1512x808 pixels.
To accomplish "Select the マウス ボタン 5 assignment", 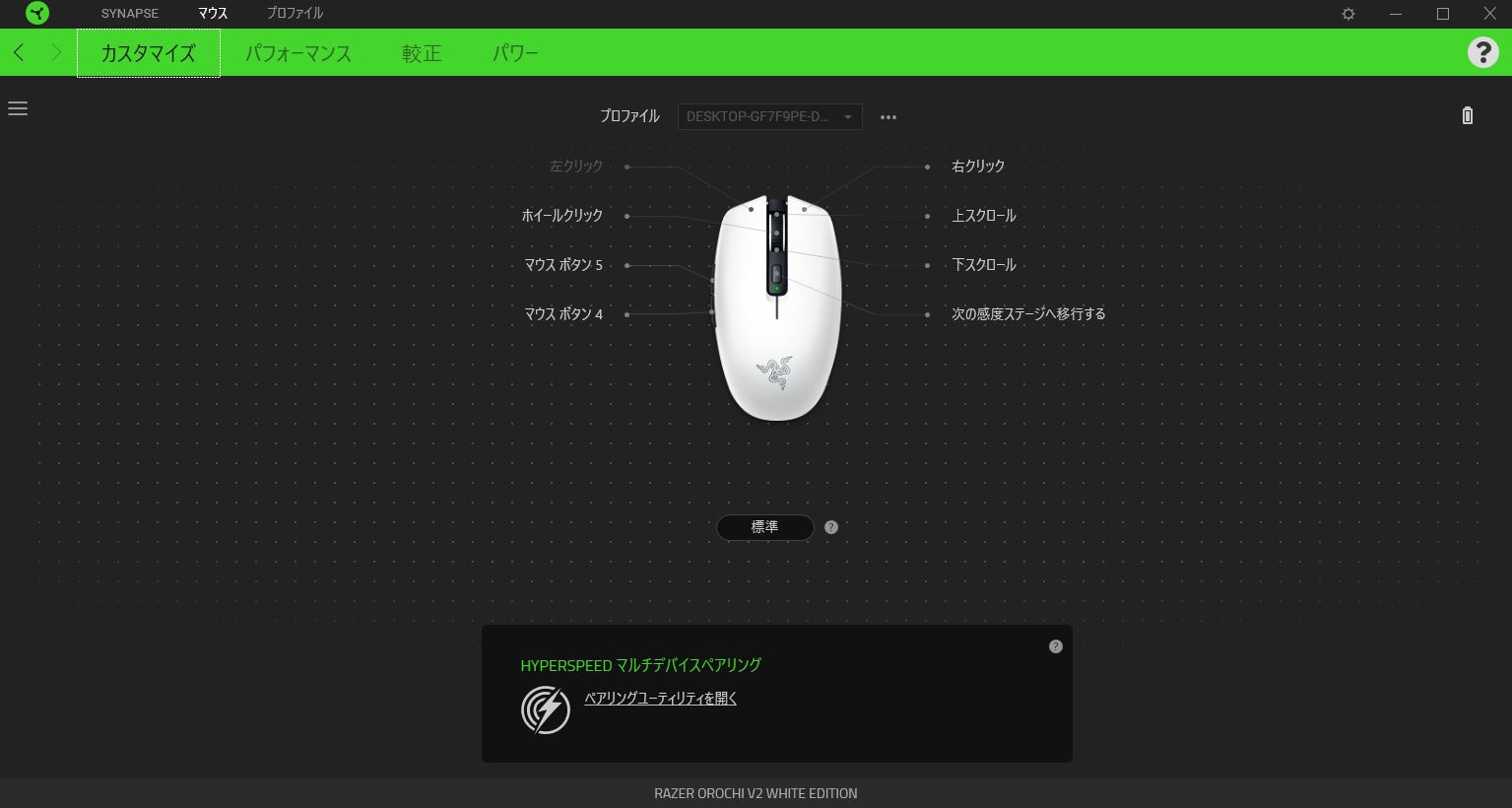I will tap(563, 265).
